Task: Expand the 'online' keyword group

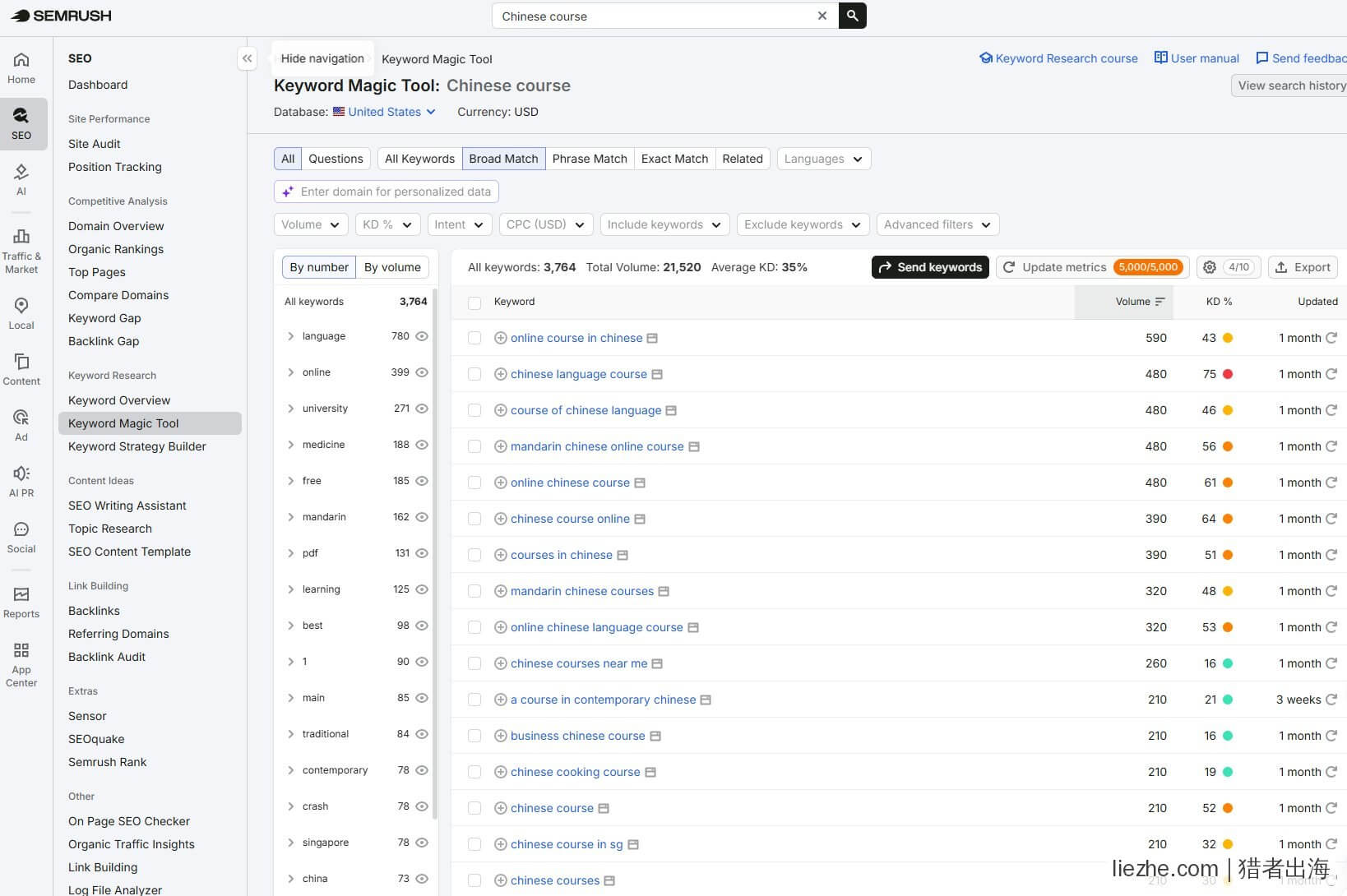Action: 291,372
